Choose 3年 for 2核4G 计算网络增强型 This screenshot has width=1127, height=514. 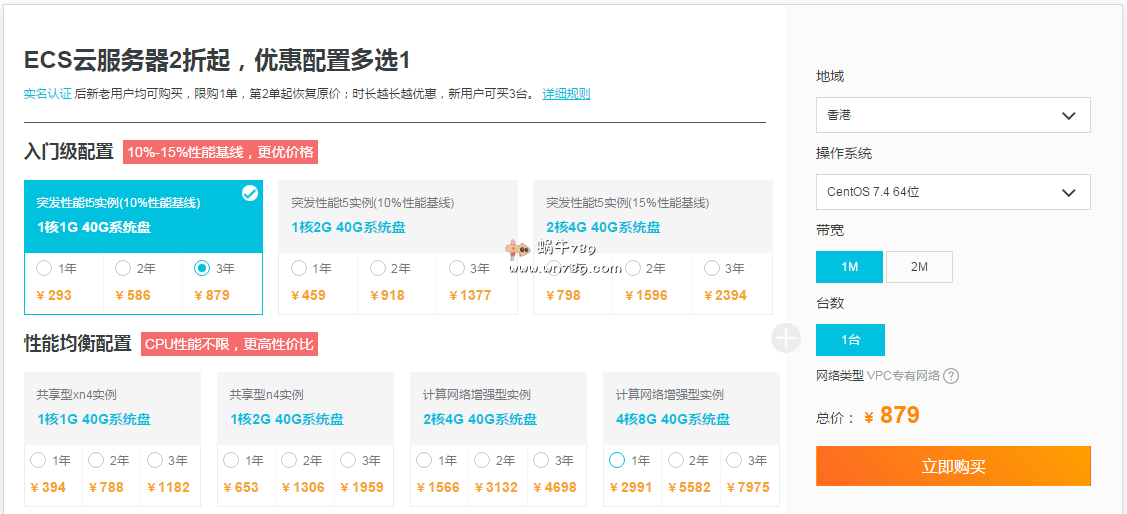(540, 460)
